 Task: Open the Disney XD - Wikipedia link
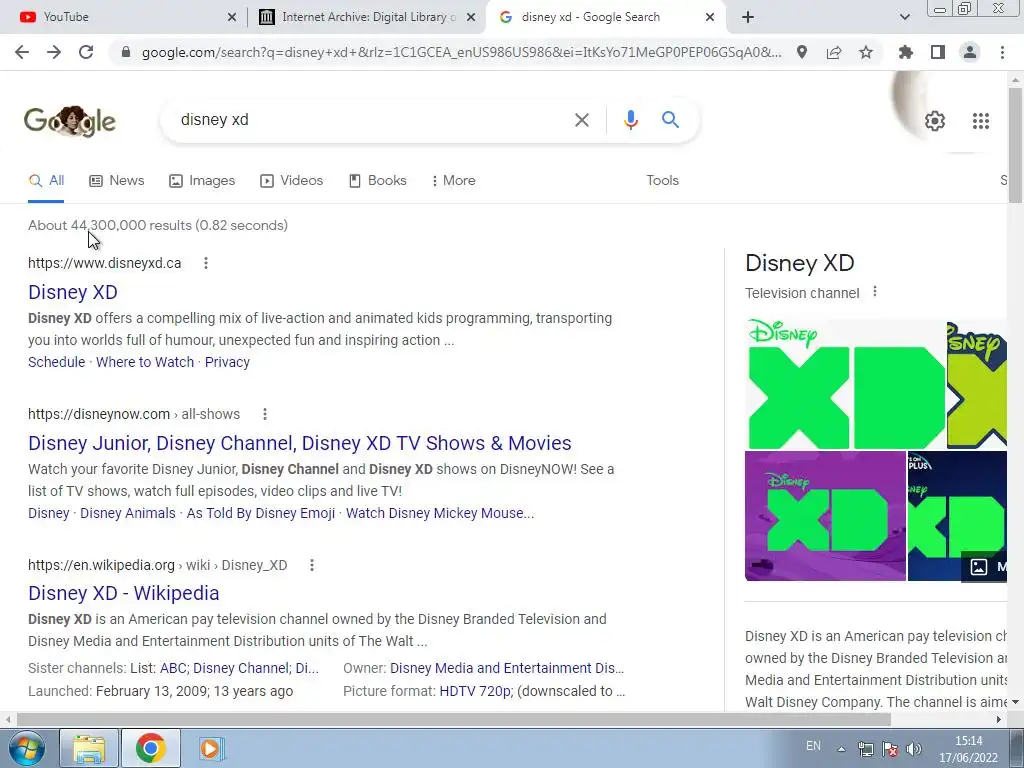[123, 593]
